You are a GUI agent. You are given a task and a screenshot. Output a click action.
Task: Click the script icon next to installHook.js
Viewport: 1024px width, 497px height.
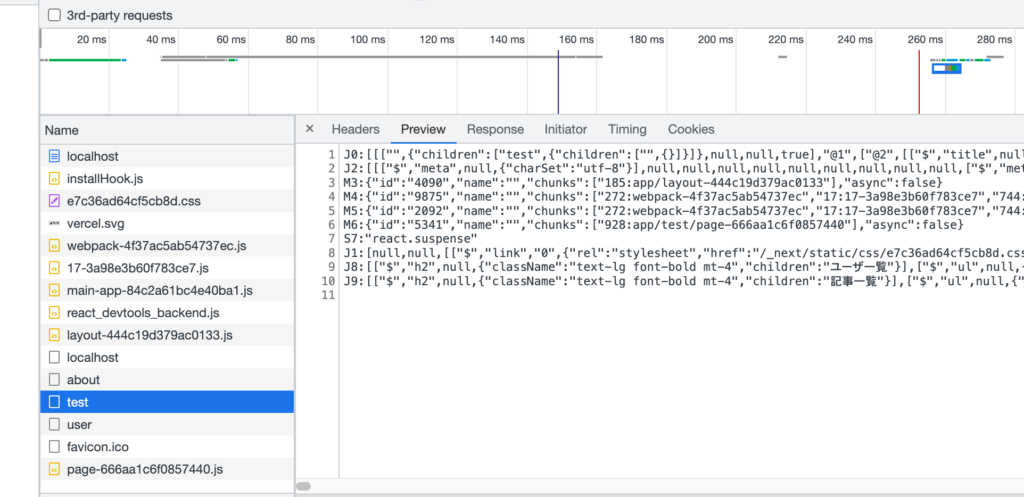(x=55, y=179)
